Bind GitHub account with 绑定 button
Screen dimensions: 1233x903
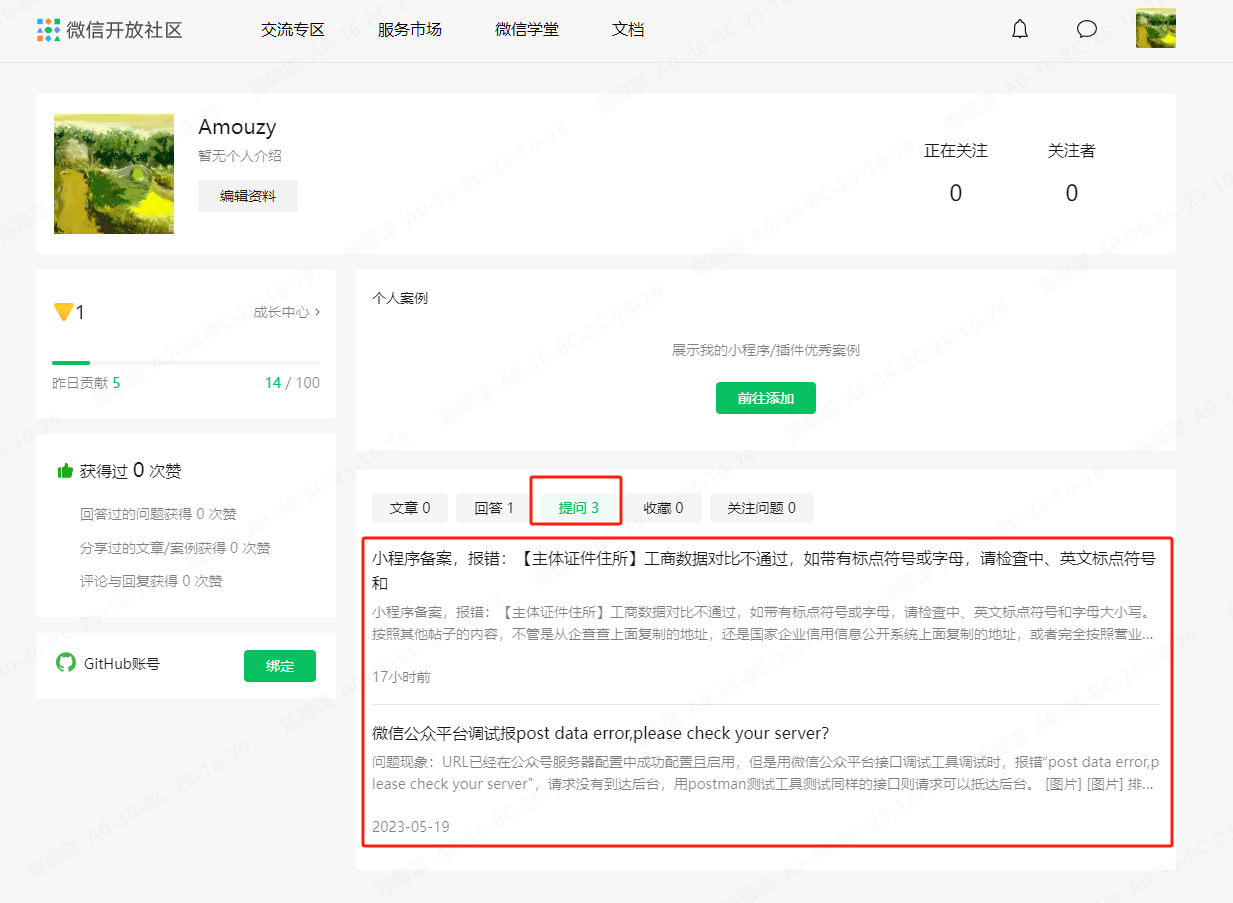[x=280, y=666]
